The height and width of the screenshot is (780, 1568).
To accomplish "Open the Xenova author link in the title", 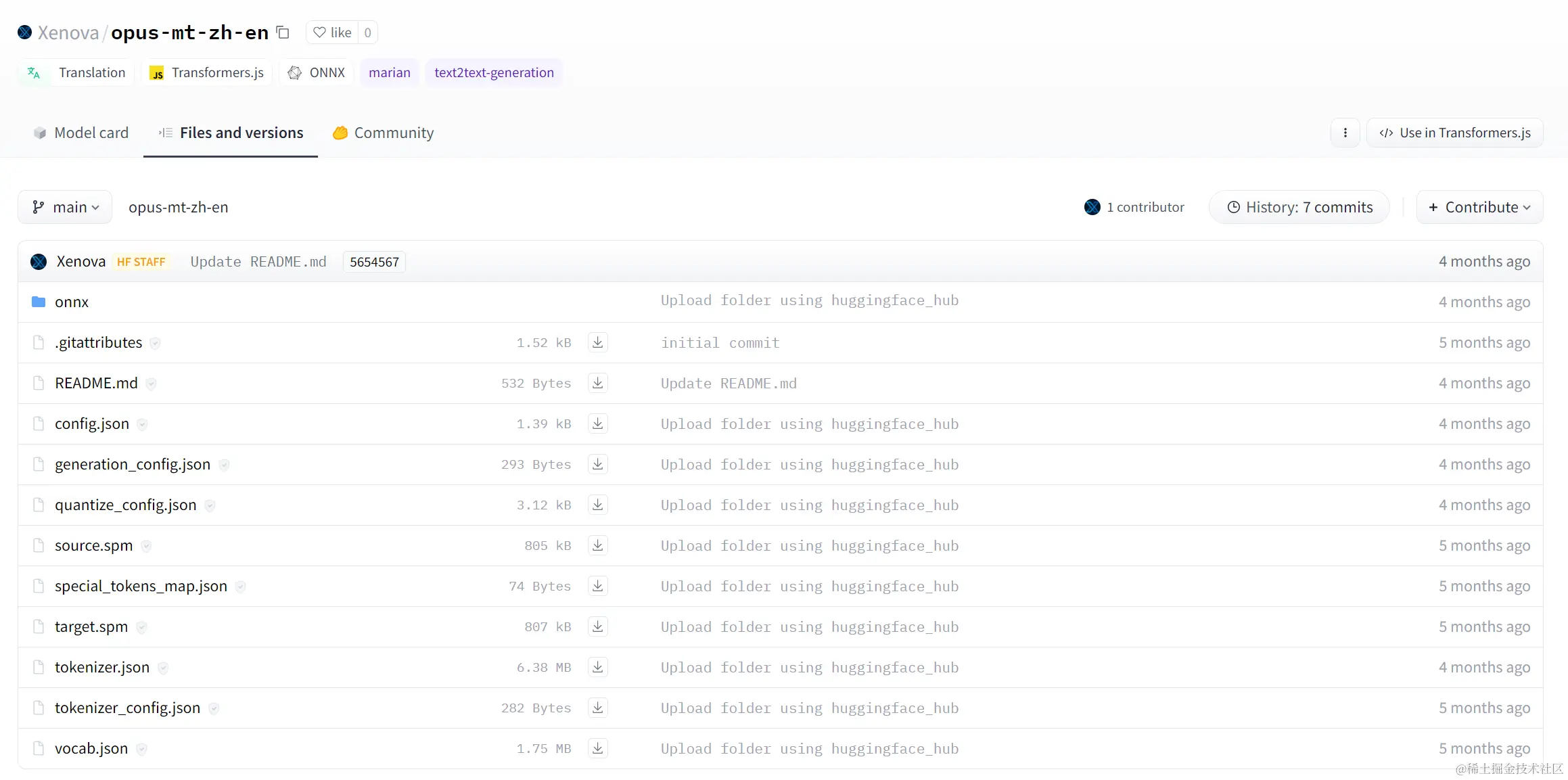I will pyautogui.click(x=68, y=32).
